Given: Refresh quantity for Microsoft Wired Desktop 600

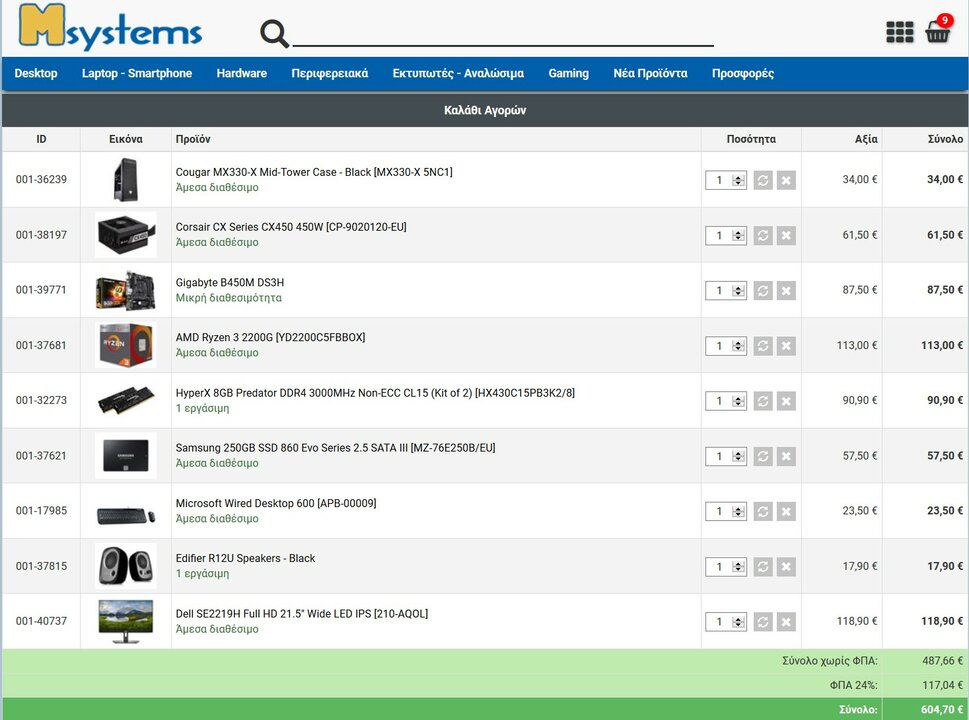Looking at the screenshot, I should (763, 511).
